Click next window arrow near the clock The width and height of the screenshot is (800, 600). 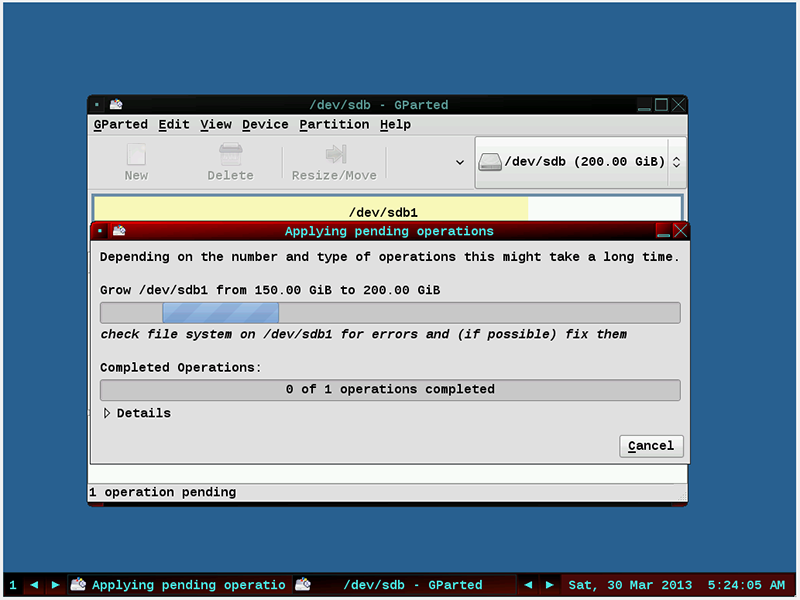tap(549, 585)
